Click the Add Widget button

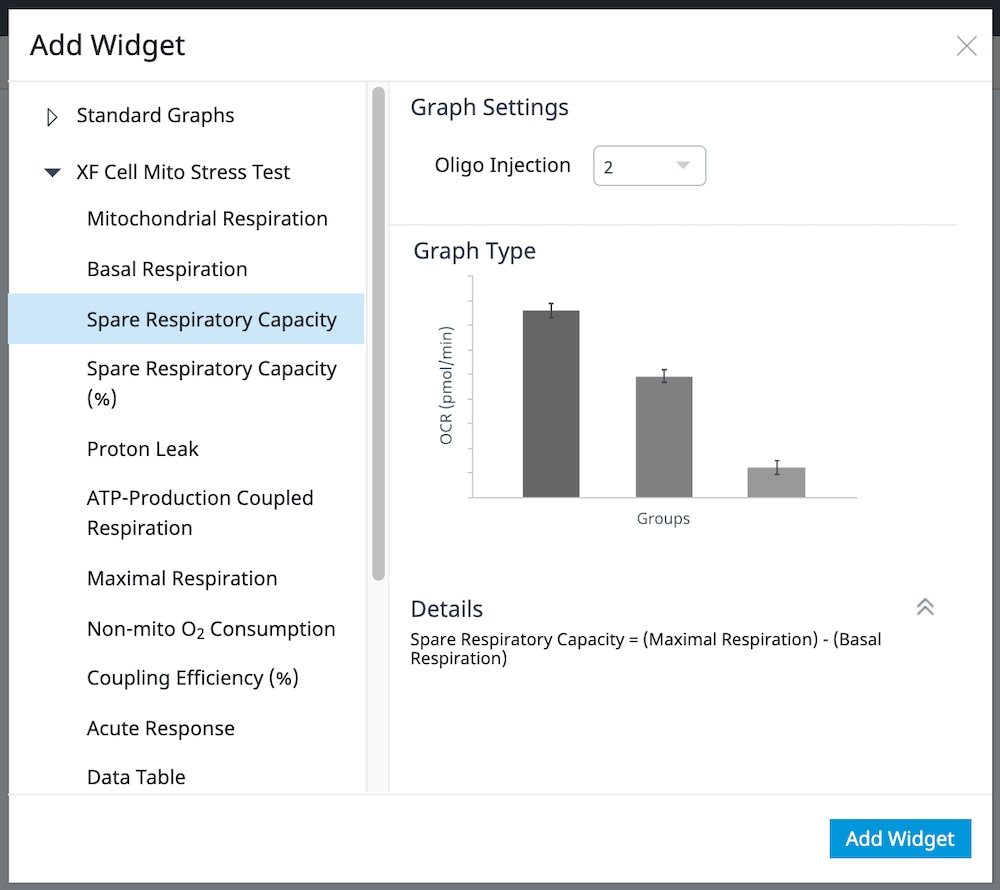(900, 839)
